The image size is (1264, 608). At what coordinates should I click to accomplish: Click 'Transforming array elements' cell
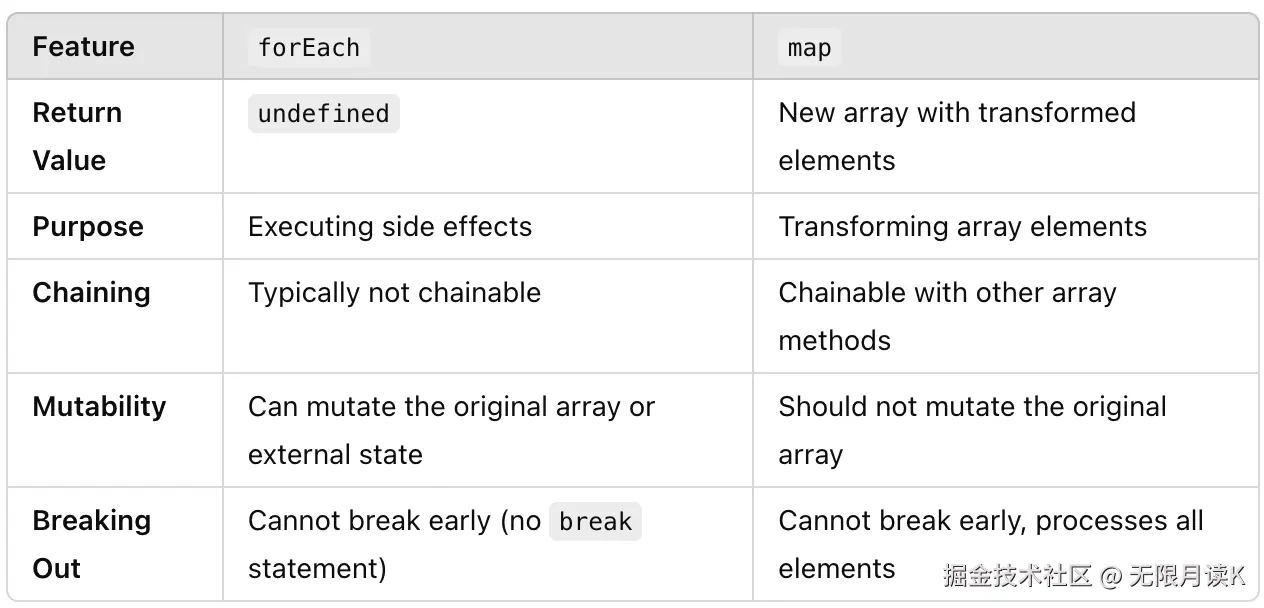click(962, 227)
